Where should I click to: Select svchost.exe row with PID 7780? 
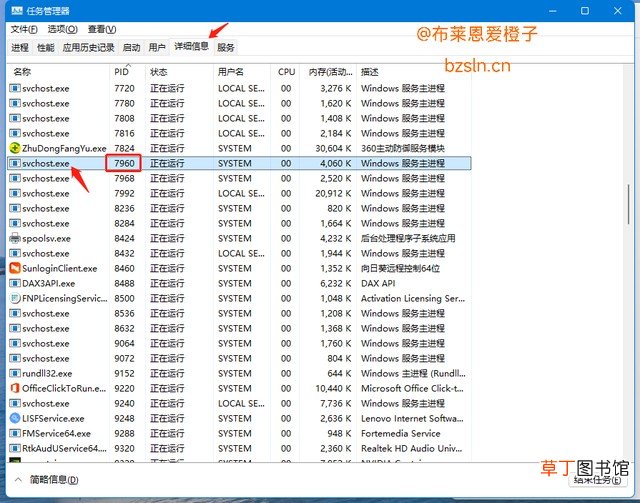239,103
